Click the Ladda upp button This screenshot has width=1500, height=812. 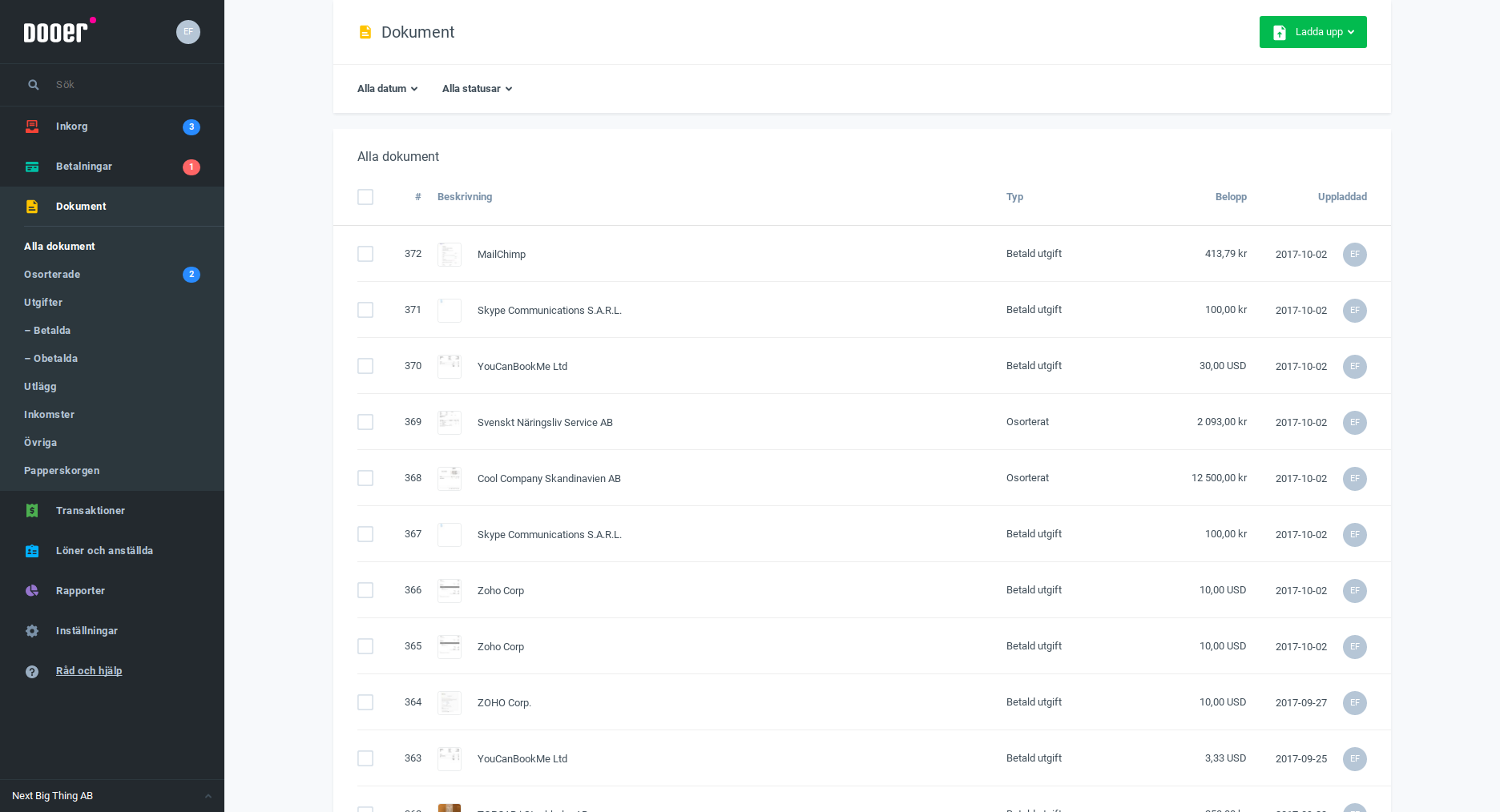pyautogui.click(x=1312, y=32)
